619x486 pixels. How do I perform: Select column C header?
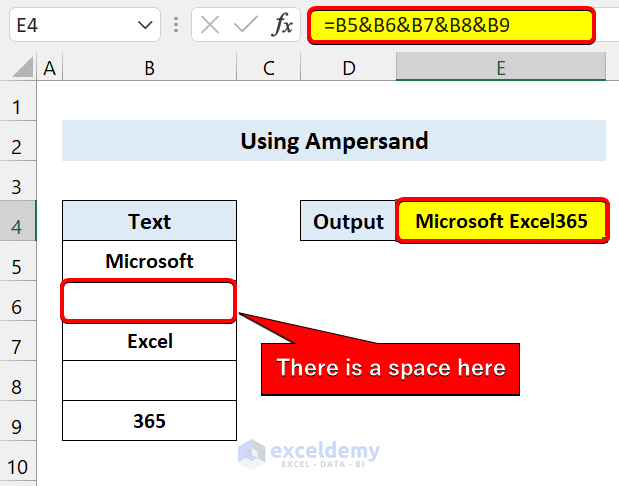[268, 68]
